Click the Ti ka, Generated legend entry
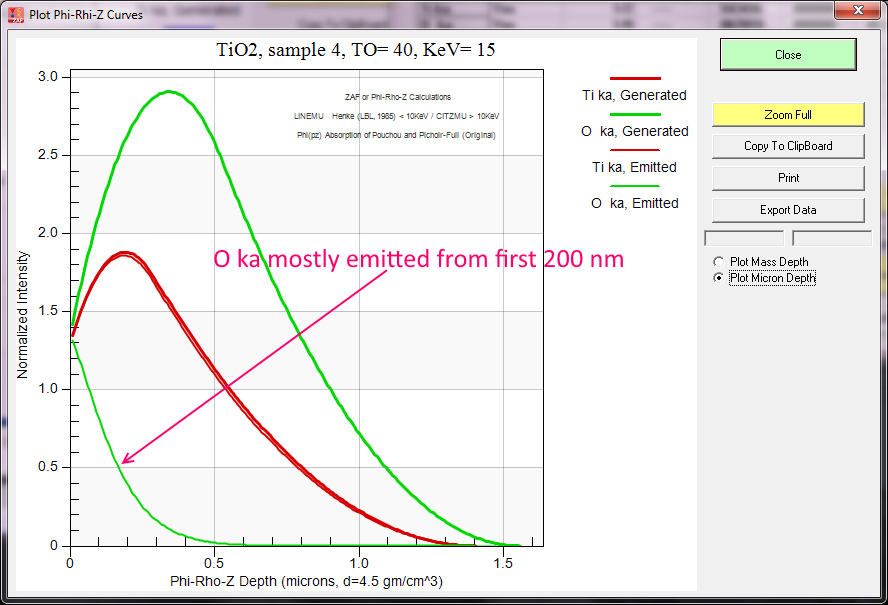Screen dimensions: 888x605 click(634, 95)
